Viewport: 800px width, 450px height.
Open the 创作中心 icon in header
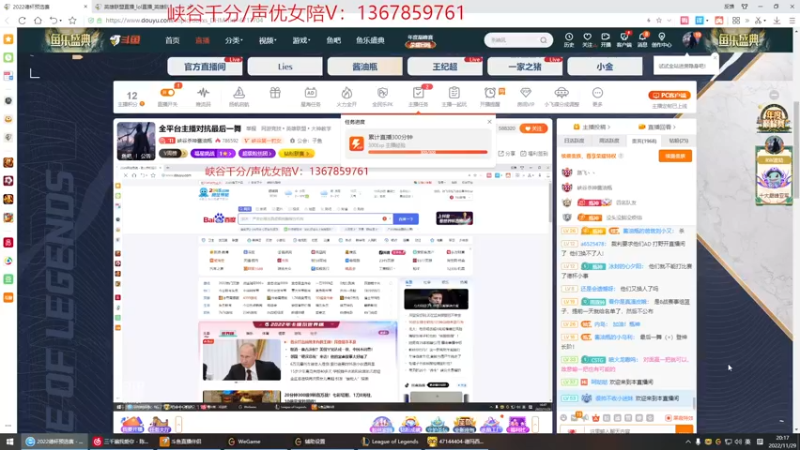click(662, 40)
